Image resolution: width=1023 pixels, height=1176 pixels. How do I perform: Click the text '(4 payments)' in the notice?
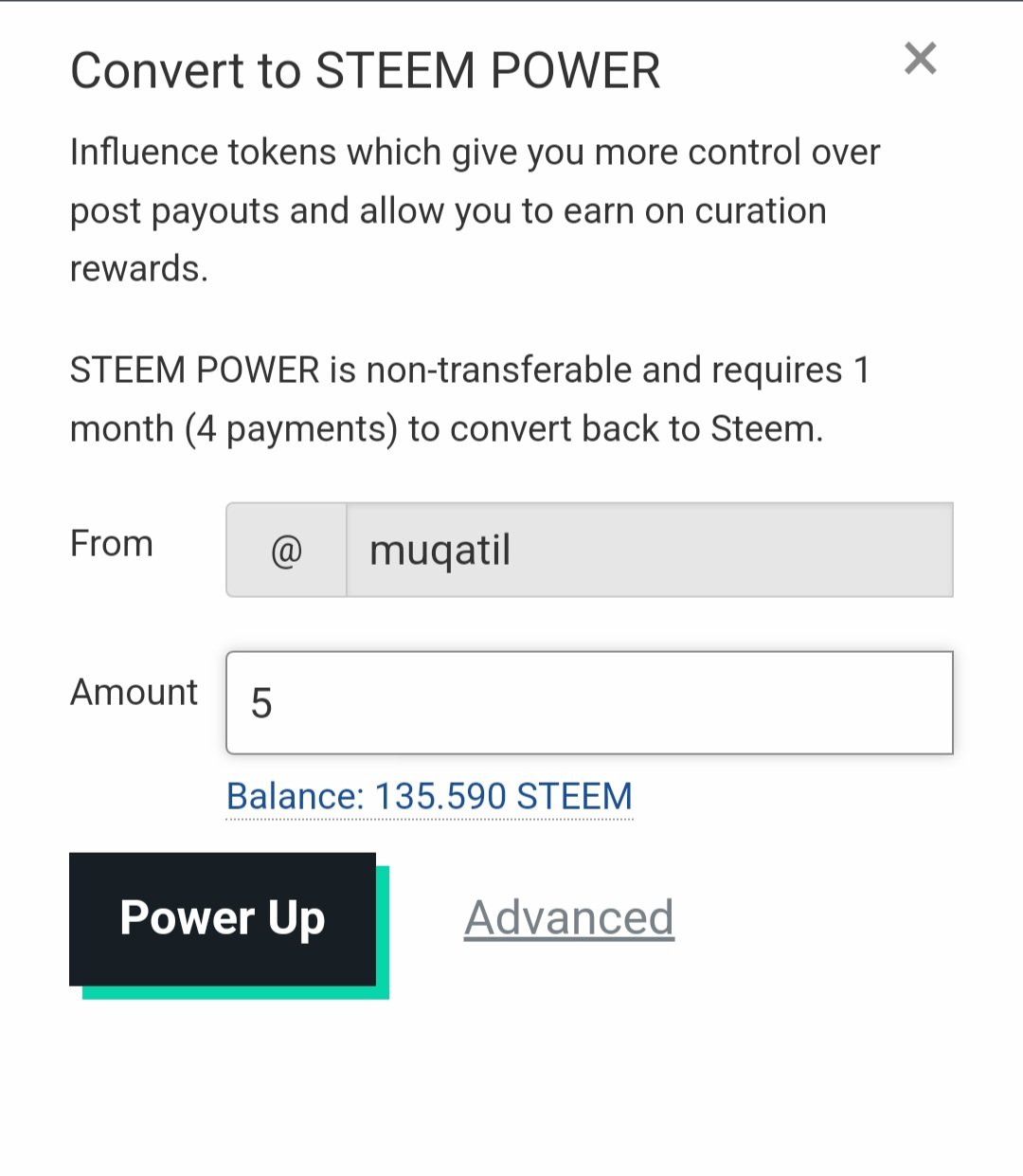click(x=291, y=429)
